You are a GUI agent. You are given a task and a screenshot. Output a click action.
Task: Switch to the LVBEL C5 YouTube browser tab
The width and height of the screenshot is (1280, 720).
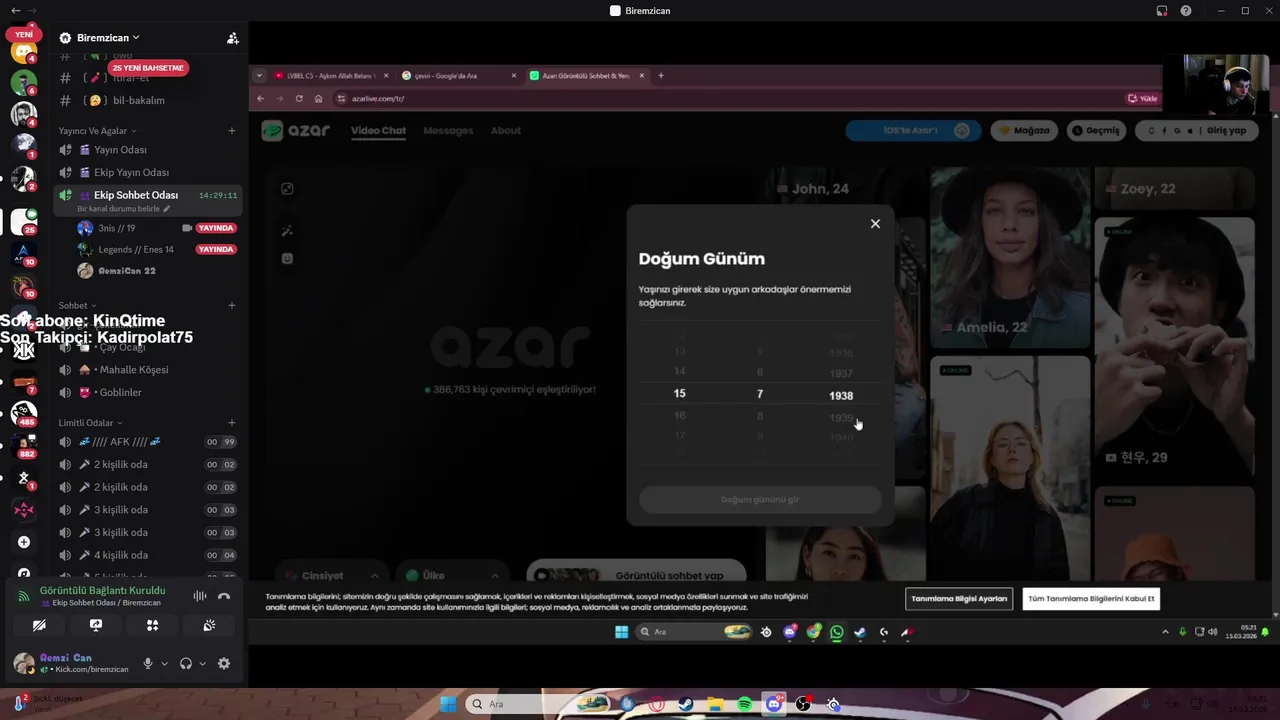[x=330, y=76]
